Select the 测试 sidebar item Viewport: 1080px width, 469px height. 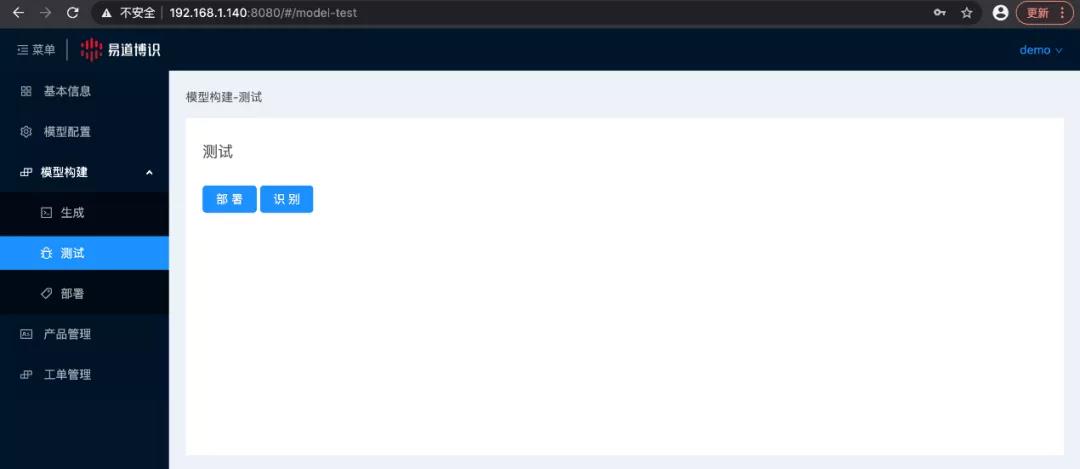coord(72,253)
